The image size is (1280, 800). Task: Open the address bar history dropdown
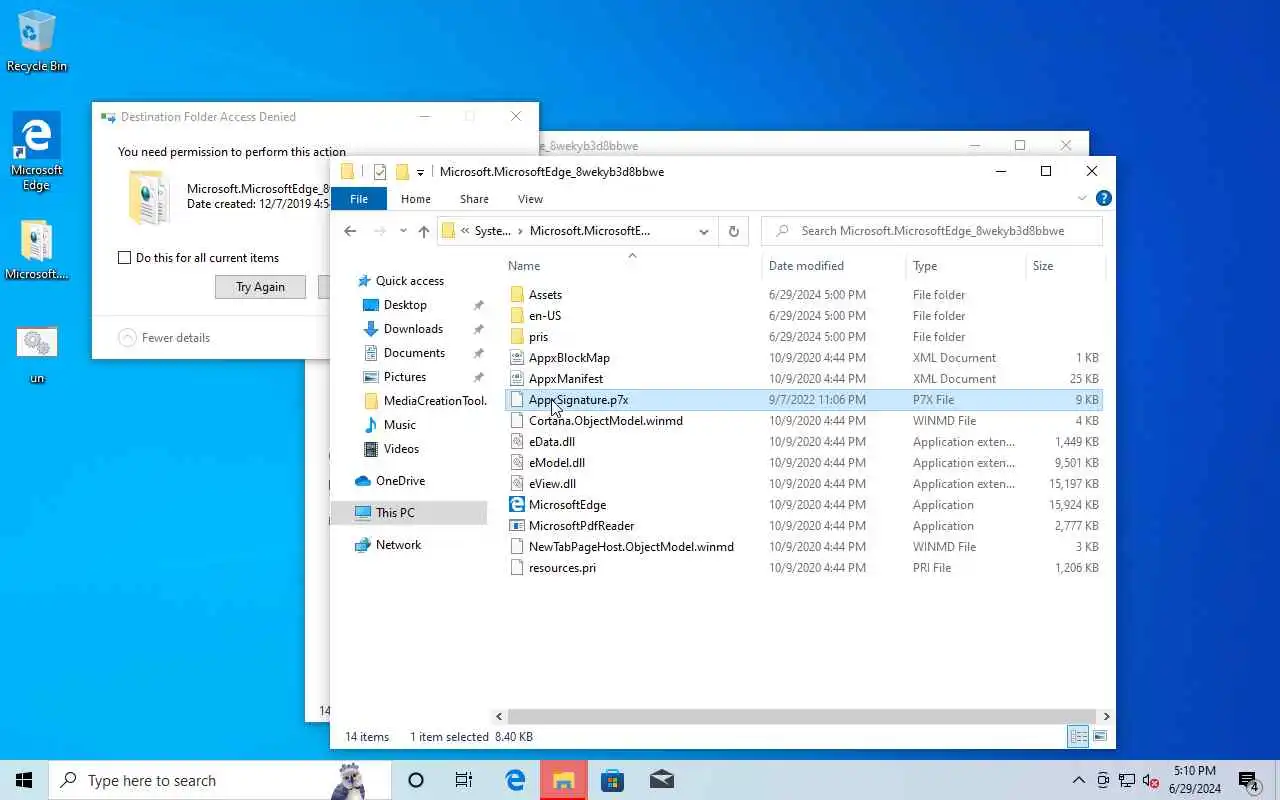click(x=704, y=231)
